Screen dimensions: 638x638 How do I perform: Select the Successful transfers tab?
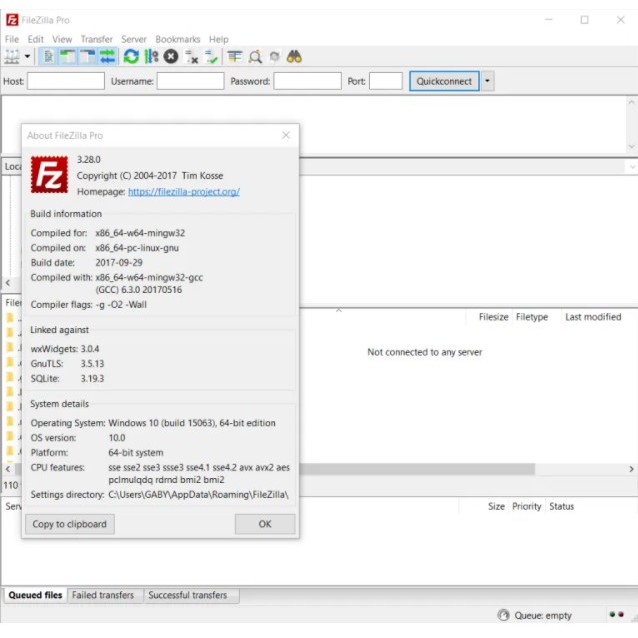(187, 595)
